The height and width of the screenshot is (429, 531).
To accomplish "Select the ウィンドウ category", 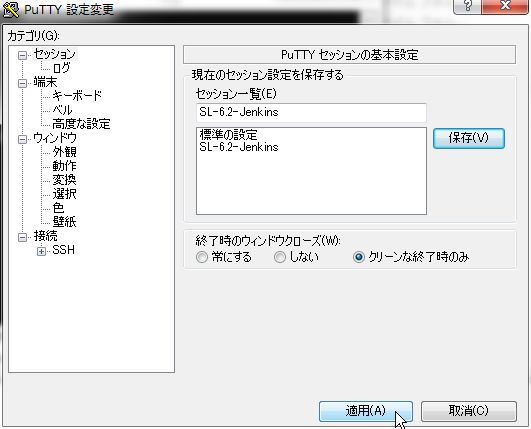I will (x=55, y=138).
